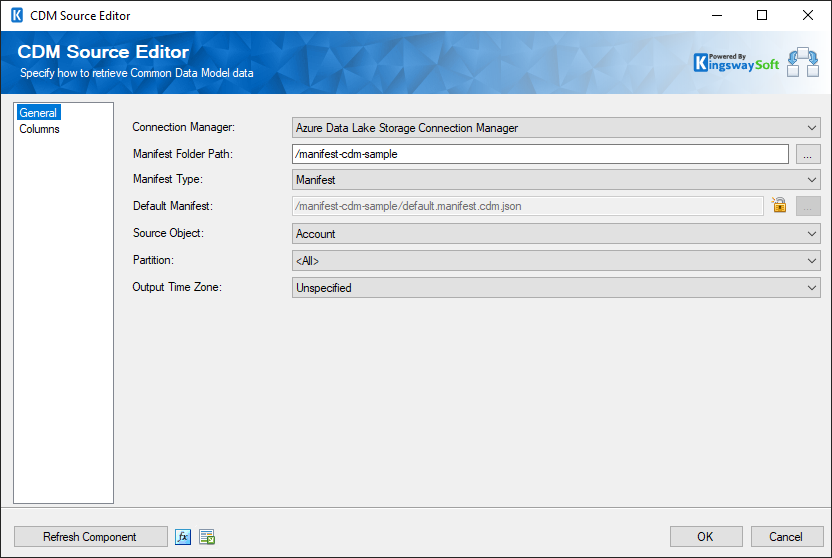Click the CDM component icon in the banner
832x558 pixels.
click(x=803, y=62)
